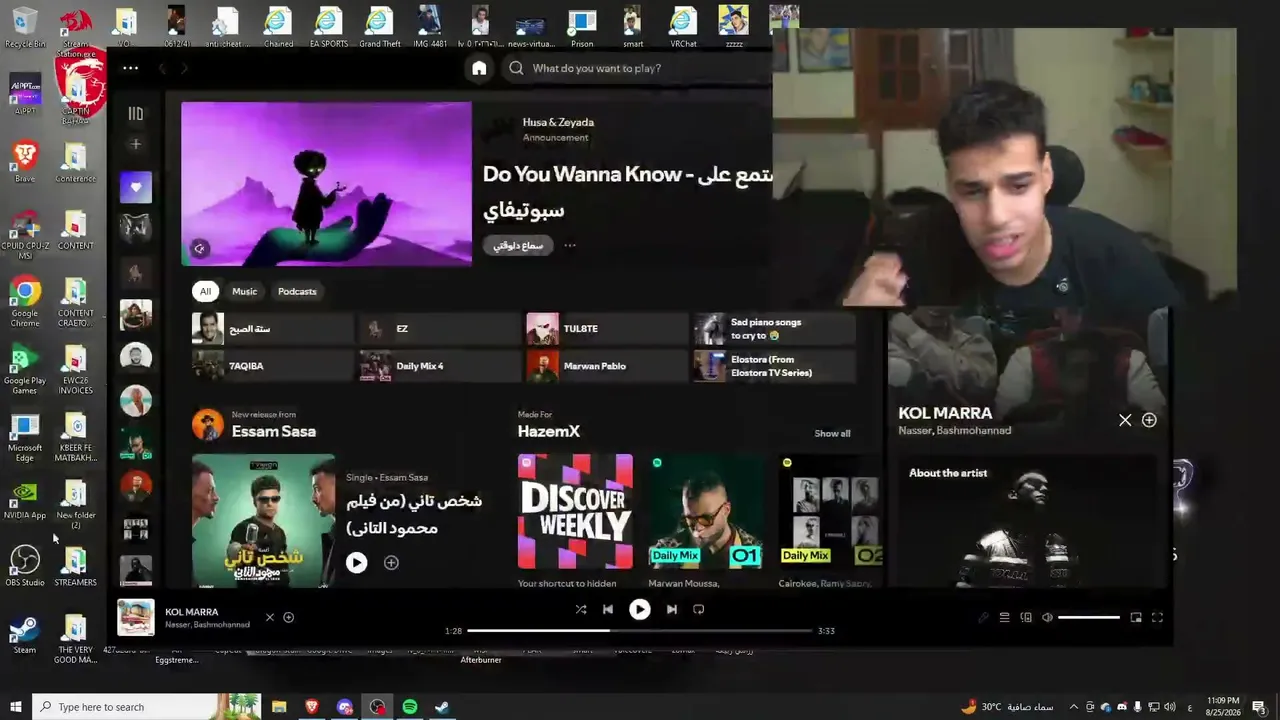Open the Daily Mix 01 cover
The image size is (1280, 720).
click(705, 511)
